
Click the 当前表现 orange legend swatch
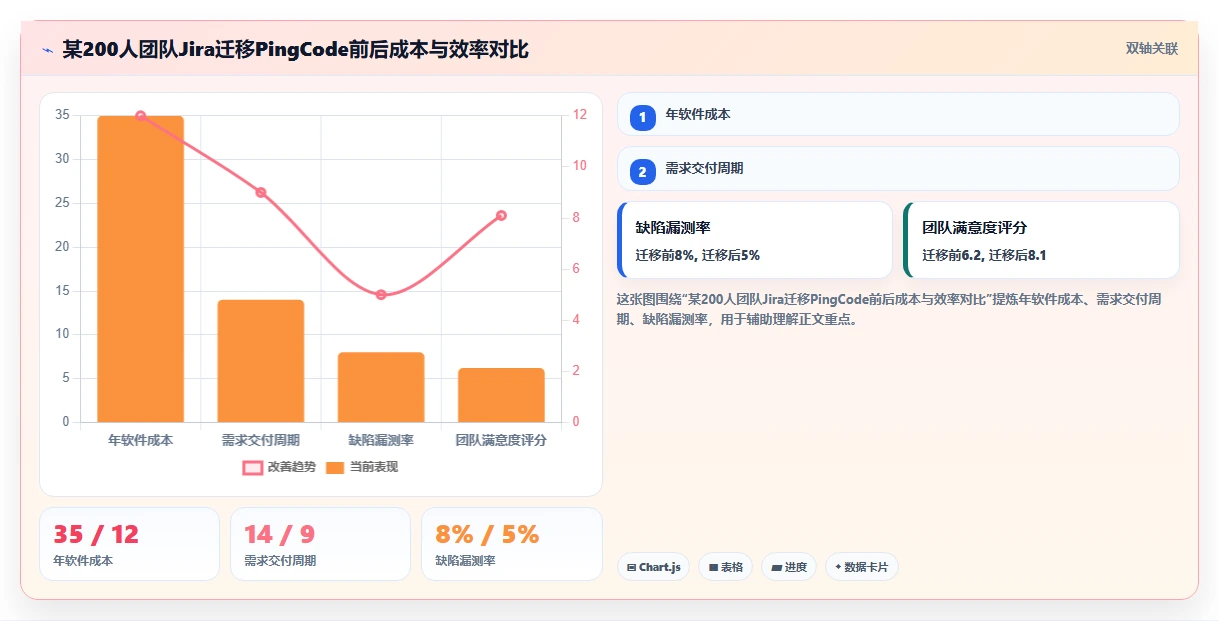tap(335, 468)
